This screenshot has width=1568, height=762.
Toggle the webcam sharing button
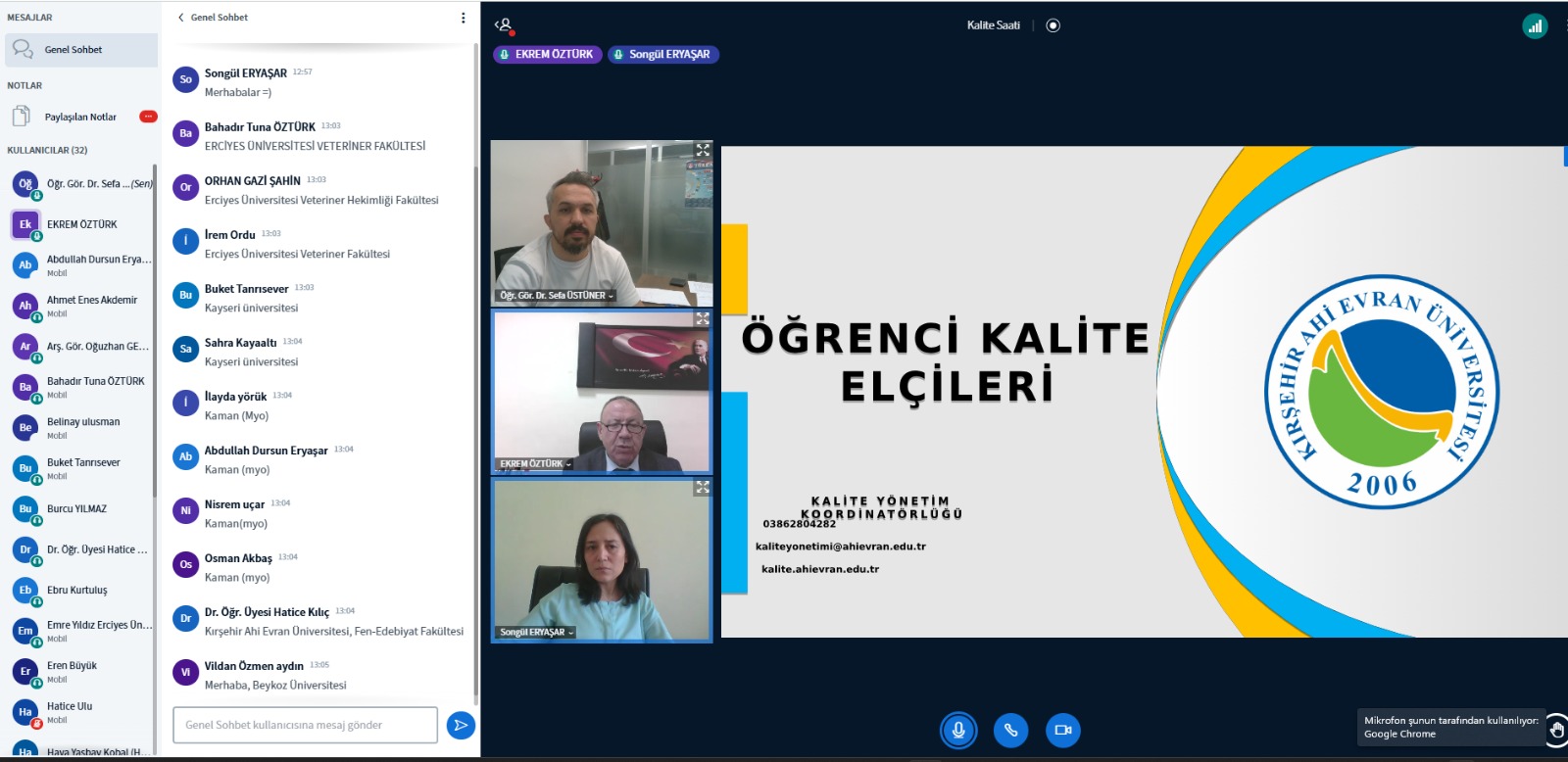point(1063,730)
